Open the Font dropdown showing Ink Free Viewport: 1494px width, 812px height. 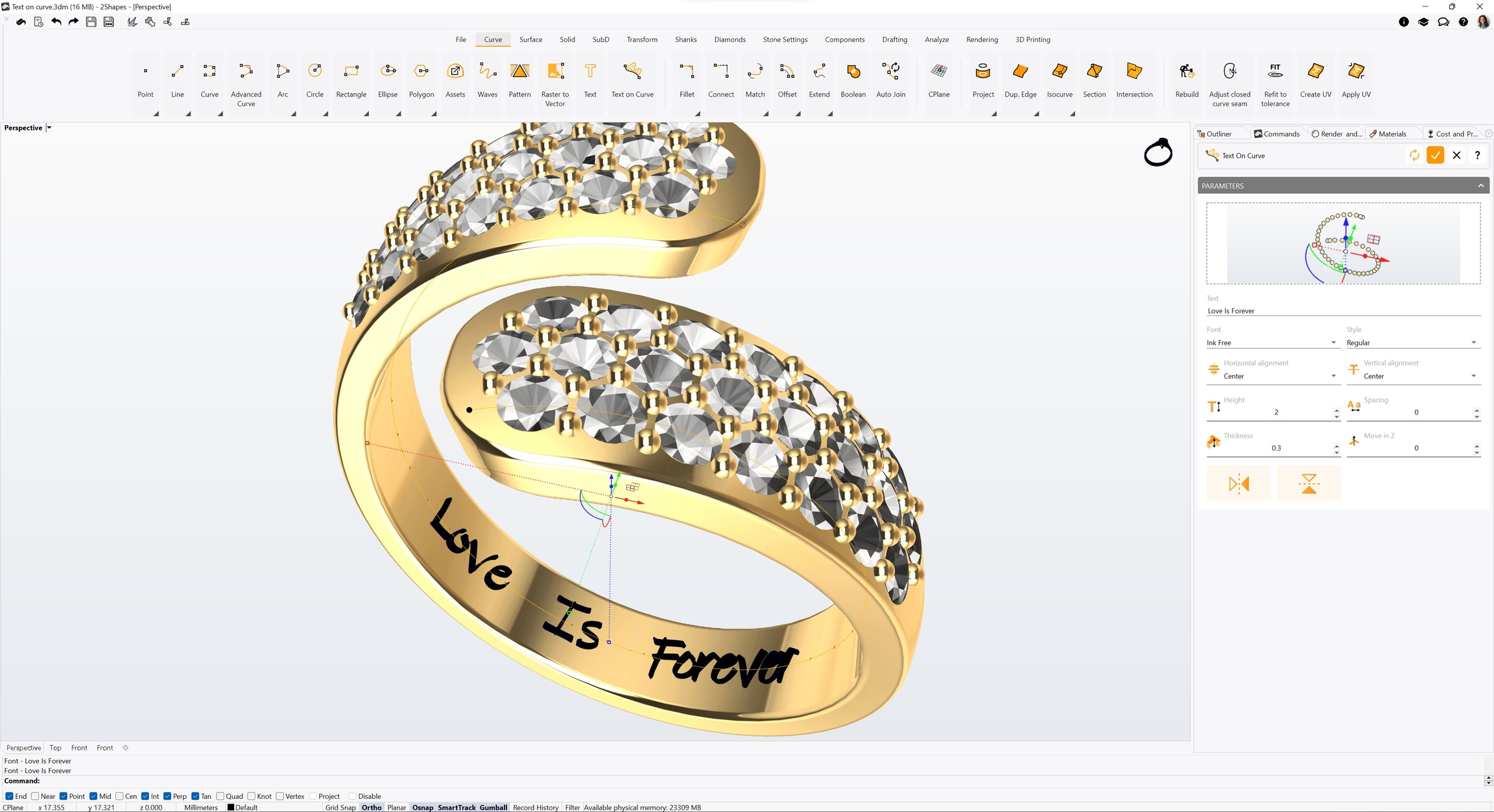(x=1271, y=343)
